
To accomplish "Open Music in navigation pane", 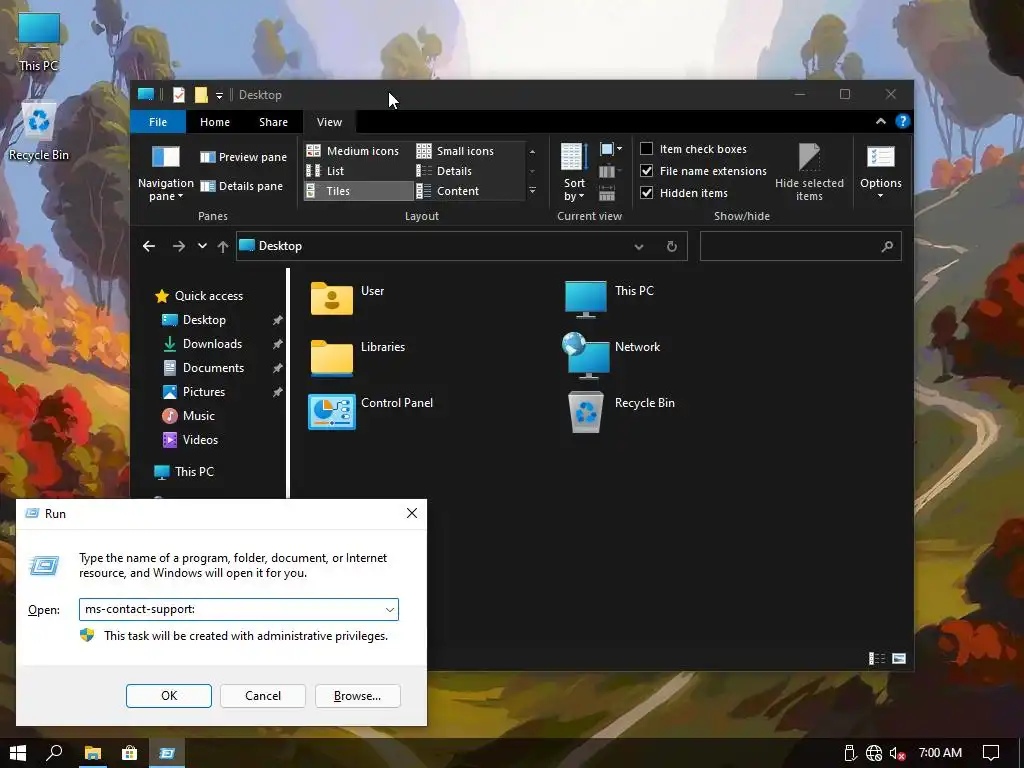I will (189, 416).
